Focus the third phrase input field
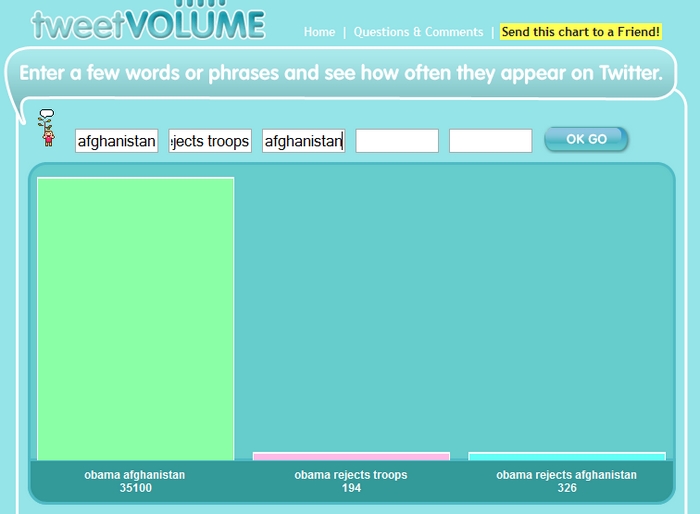 pyautogui.click(x=304, y=141)
